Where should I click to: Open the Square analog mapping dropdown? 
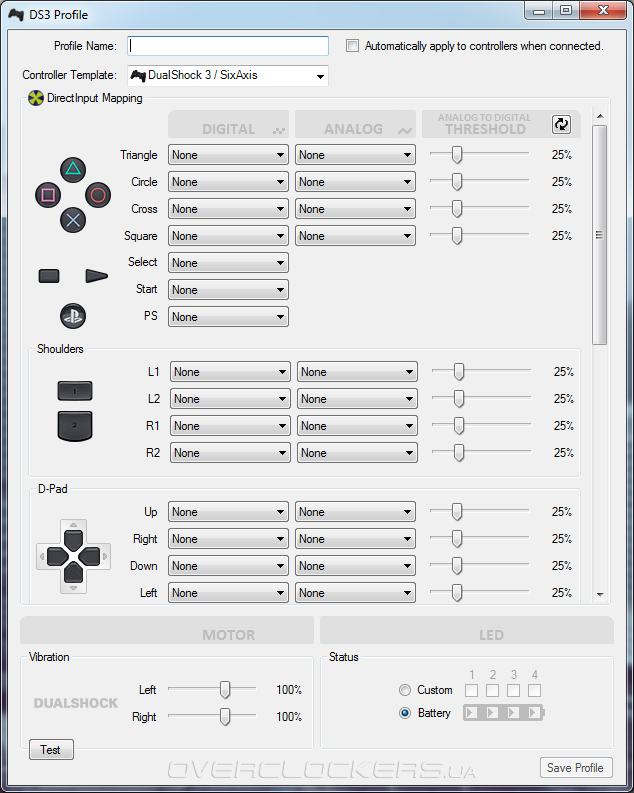click(x=355, y=236)
